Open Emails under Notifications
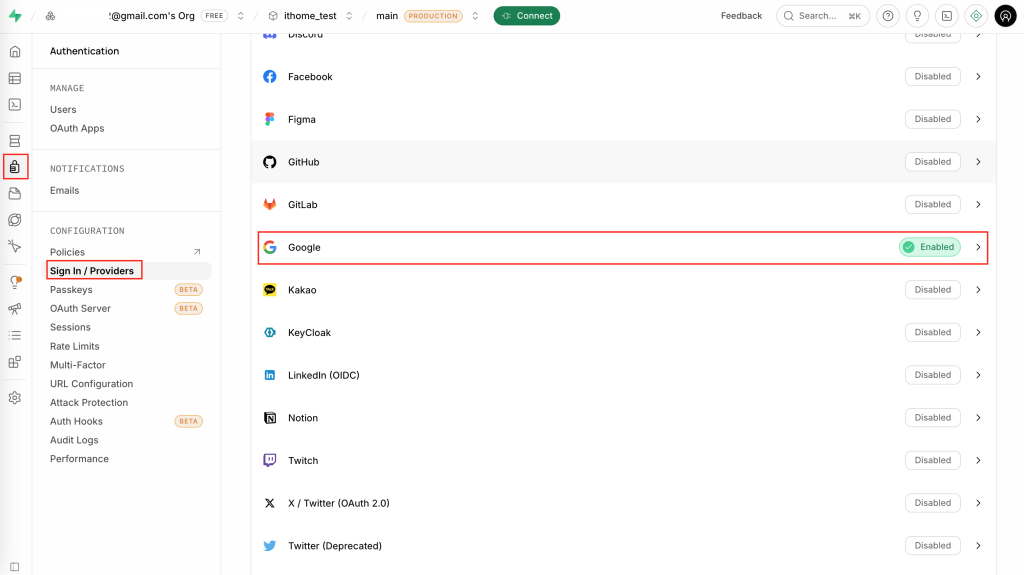 point(65,190)
